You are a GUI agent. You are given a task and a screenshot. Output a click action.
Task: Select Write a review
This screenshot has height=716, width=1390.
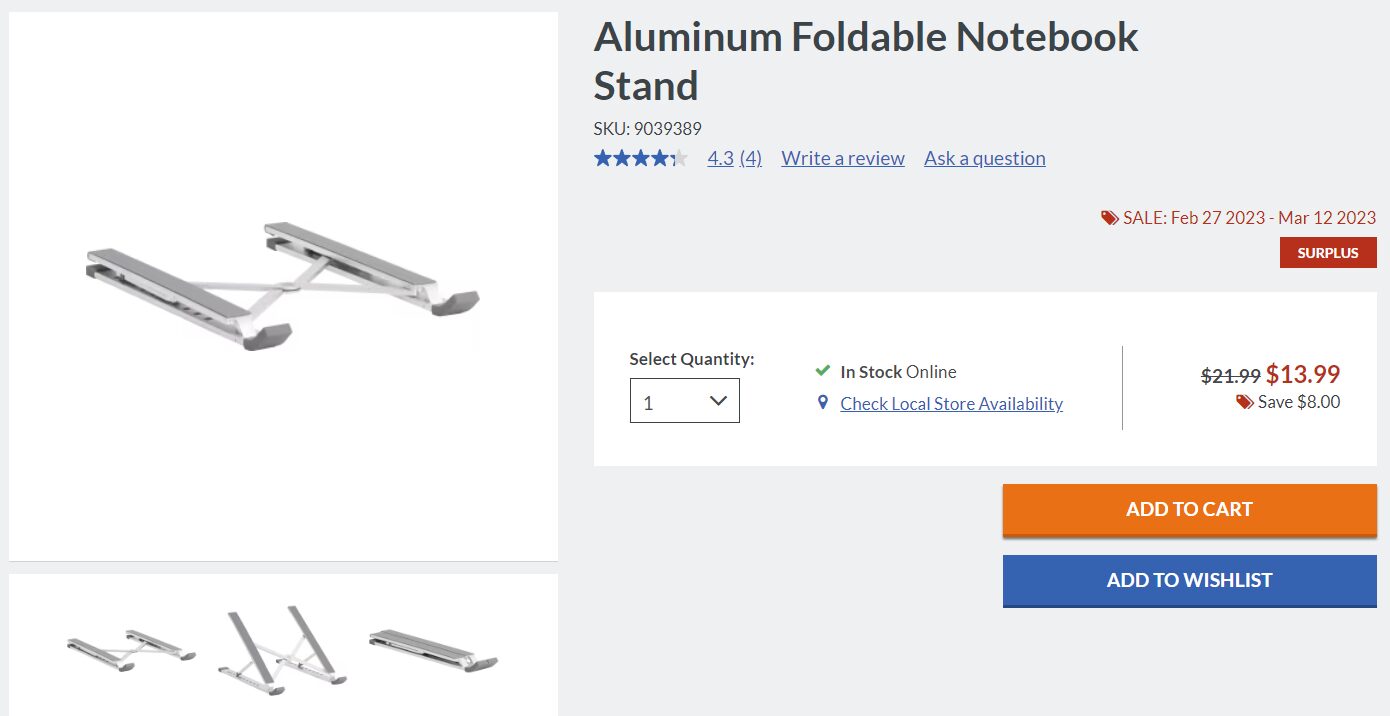843,157
